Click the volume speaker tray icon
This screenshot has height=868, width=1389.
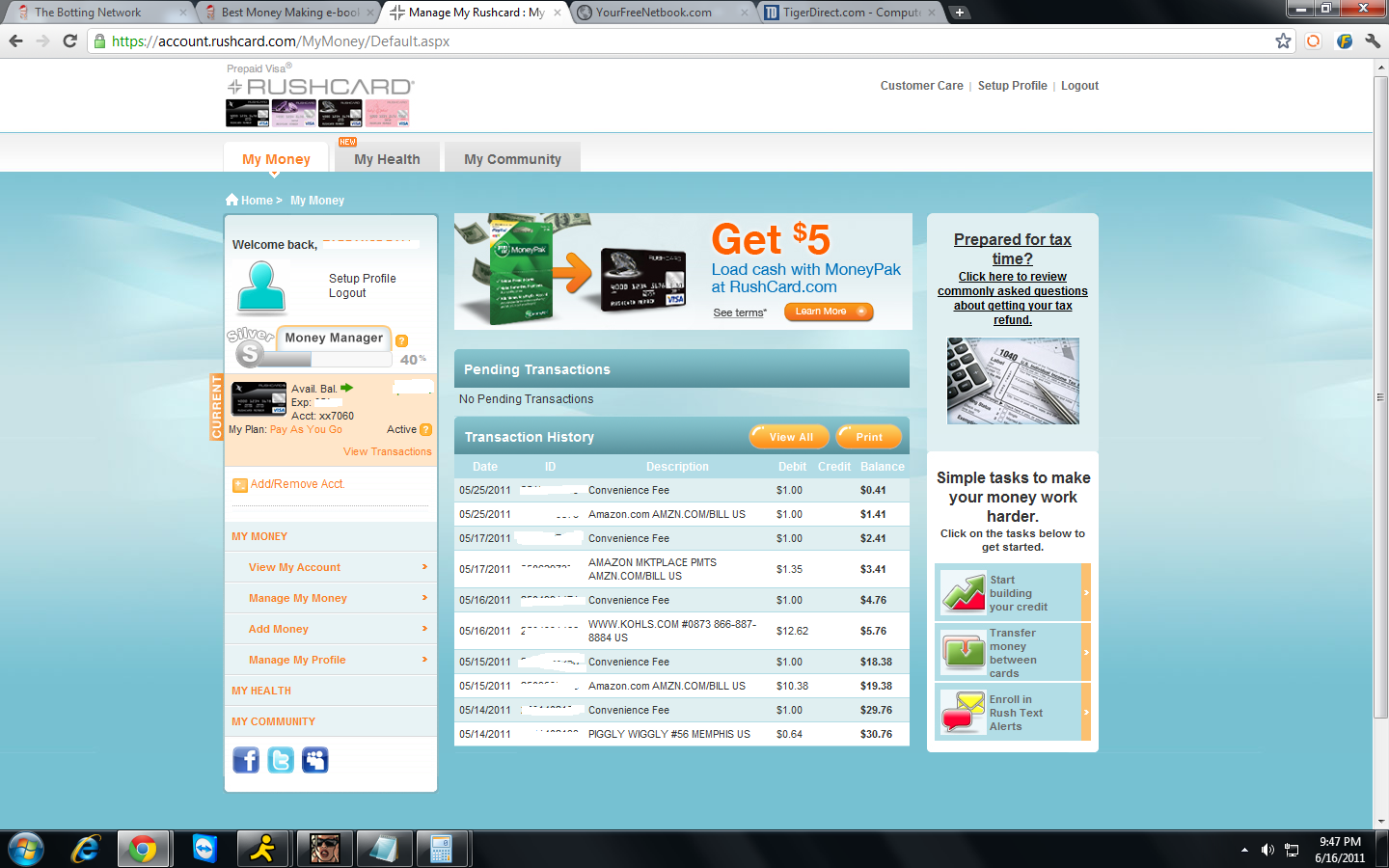pyautogui.click(x=1267, y=850)
